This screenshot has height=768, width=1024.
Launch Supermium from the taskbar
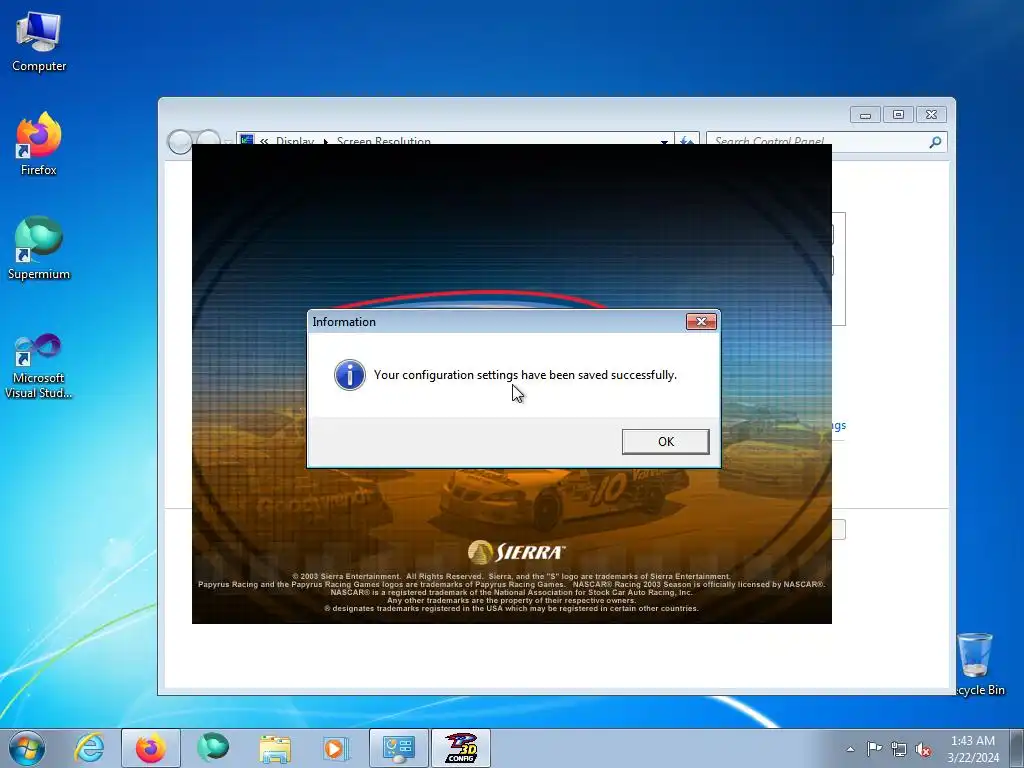click(x=213, y=748)
